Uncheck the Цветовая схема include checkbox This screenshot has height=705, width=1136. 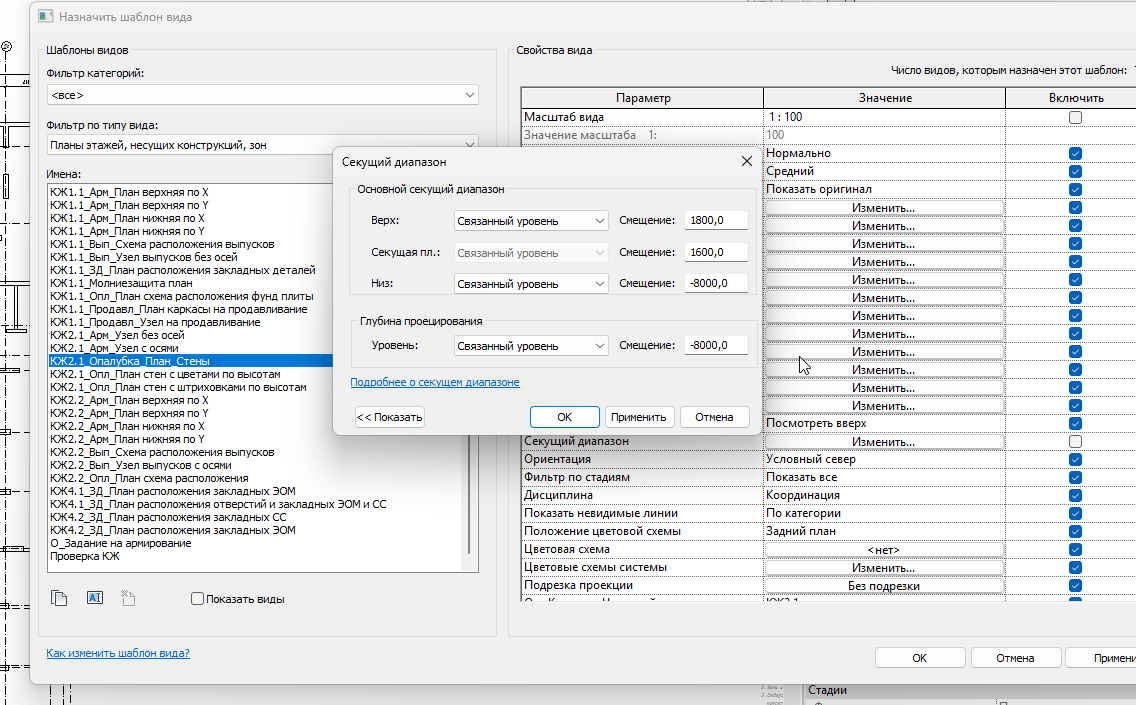1075,549
